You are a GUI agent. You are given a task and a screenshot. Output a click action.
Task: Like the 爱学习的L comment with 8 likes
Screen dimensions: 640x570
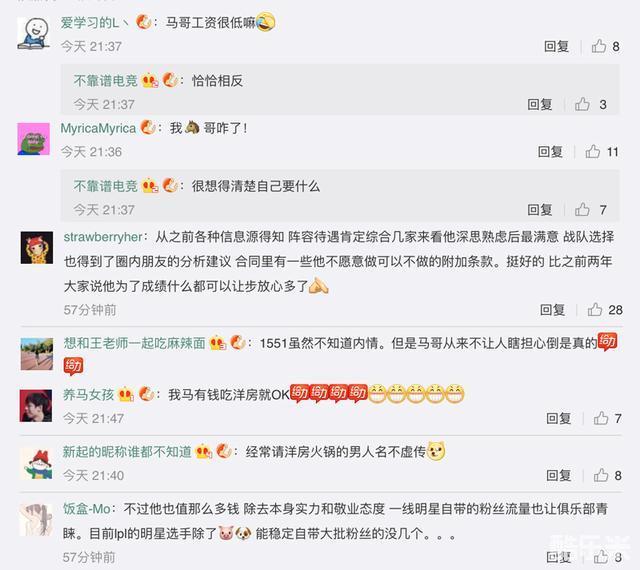click(599, 46)
